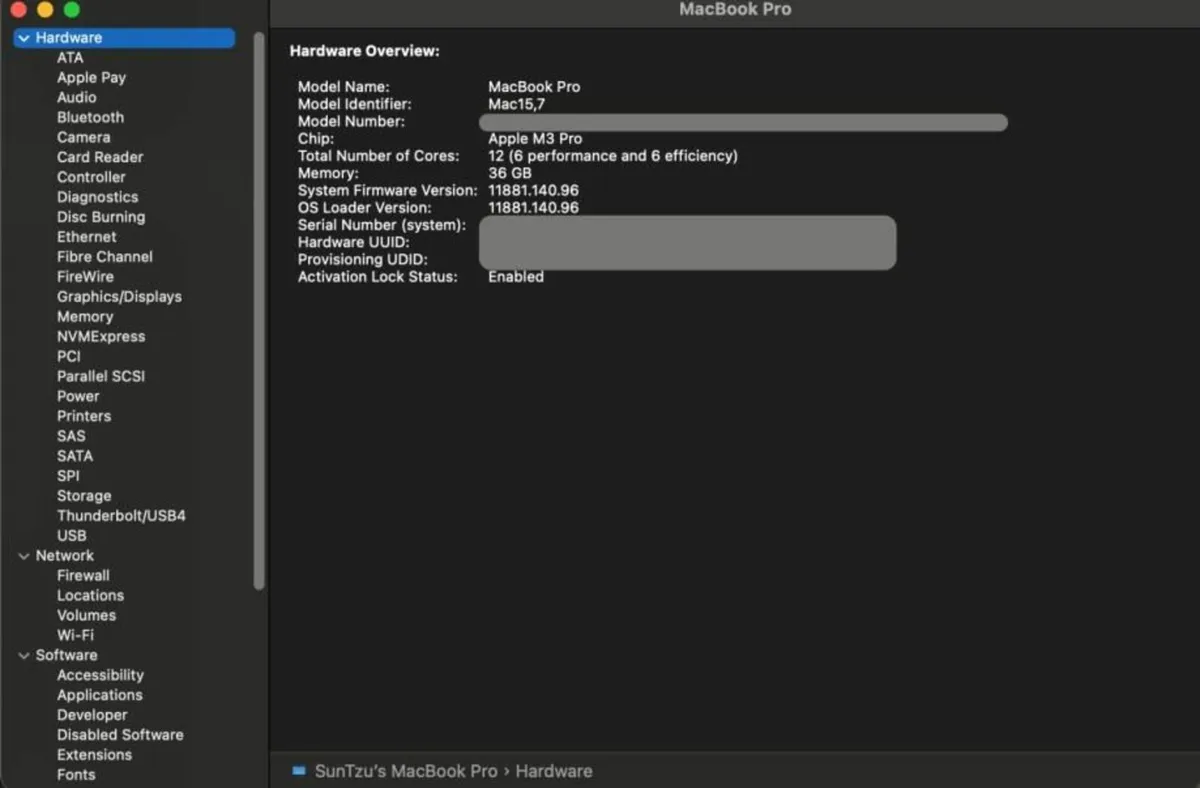Viewport: 1200px width, 788px height.
Task: Select the Hardware category row
Action: point(124,38)
